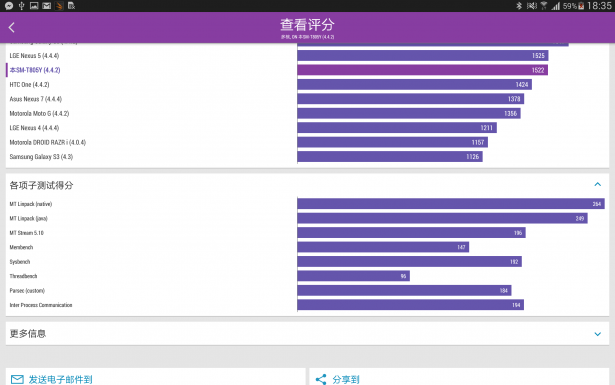This screenshot has width=615, height=385.
Task: Tap the USB icon in status bar
Action: click(x=22, y=5)
